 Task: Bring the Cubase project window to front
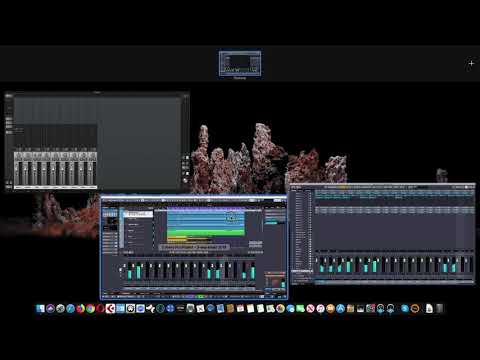pyautogui.click(x=194, y=247)
